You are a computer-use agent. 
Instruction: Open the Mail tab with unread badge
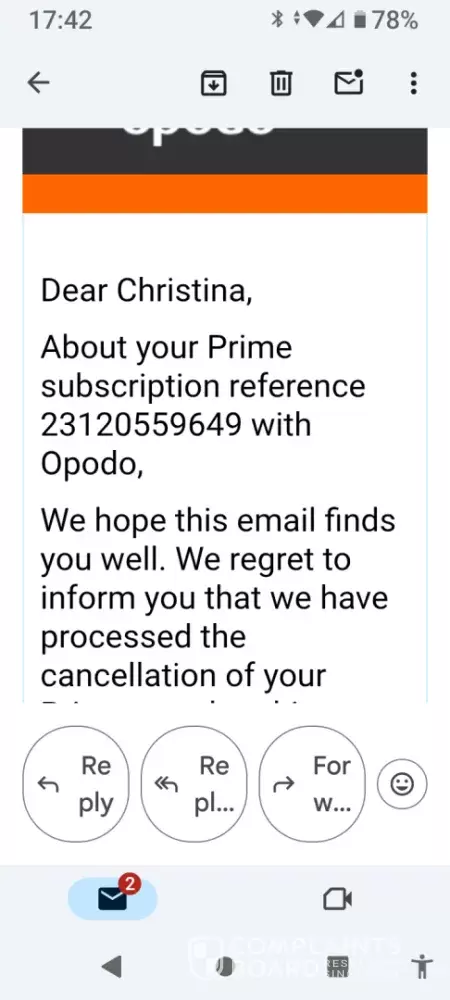(112, 899)
